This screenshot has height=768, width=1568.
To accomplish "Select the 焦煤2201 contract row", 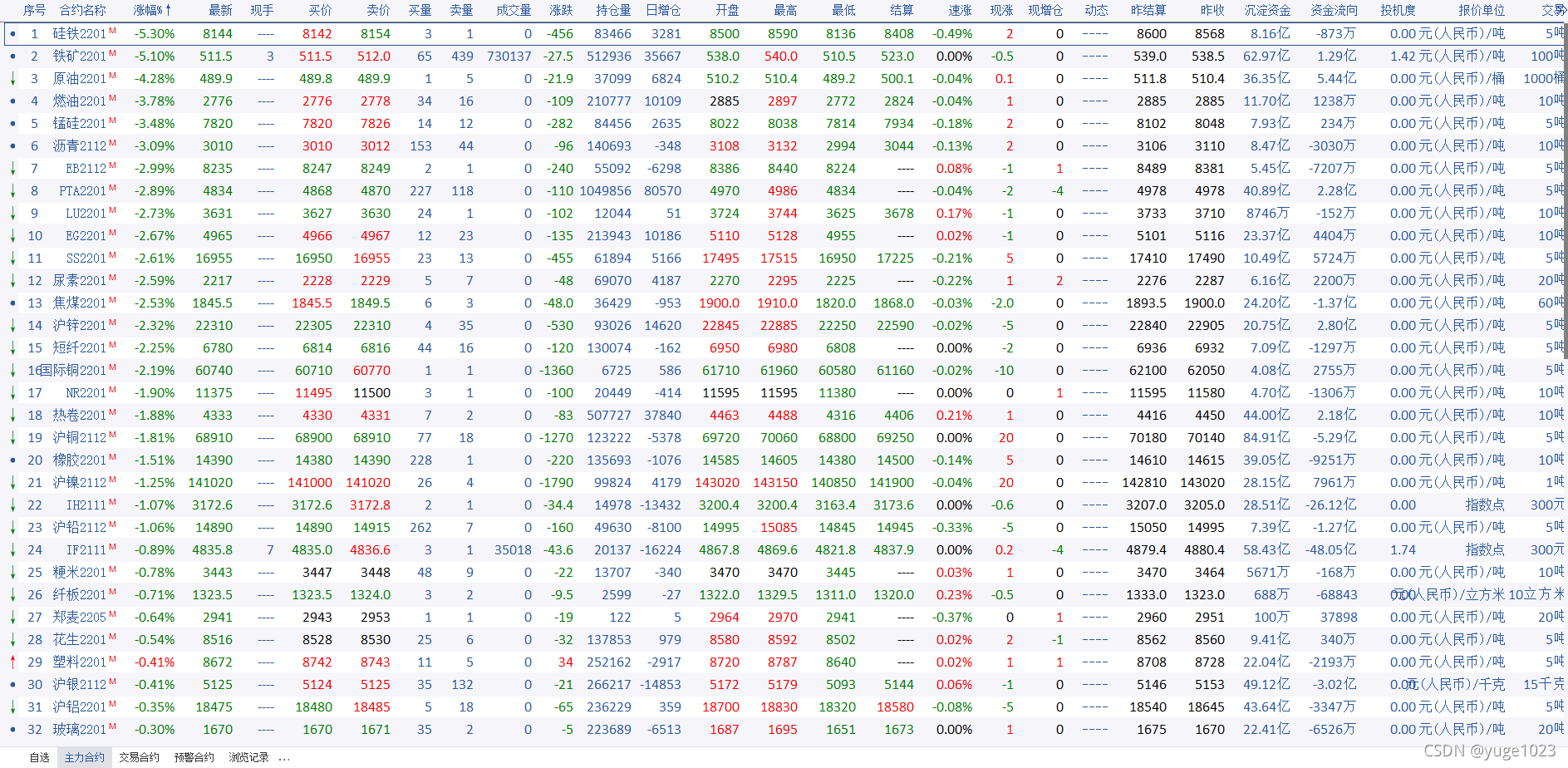I will coord(784,303).
